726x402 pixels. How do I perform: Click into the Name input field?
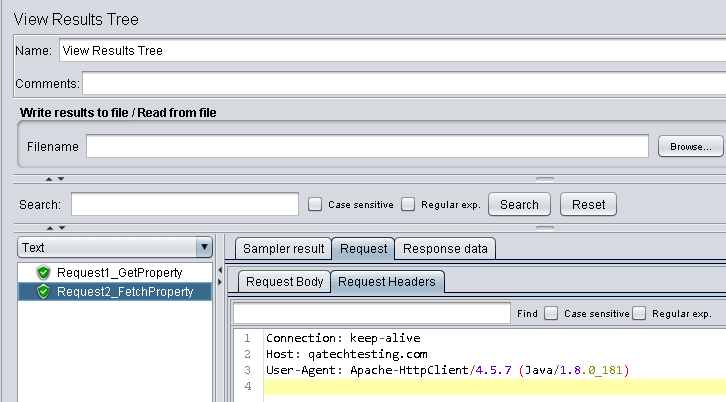(393, 50)
